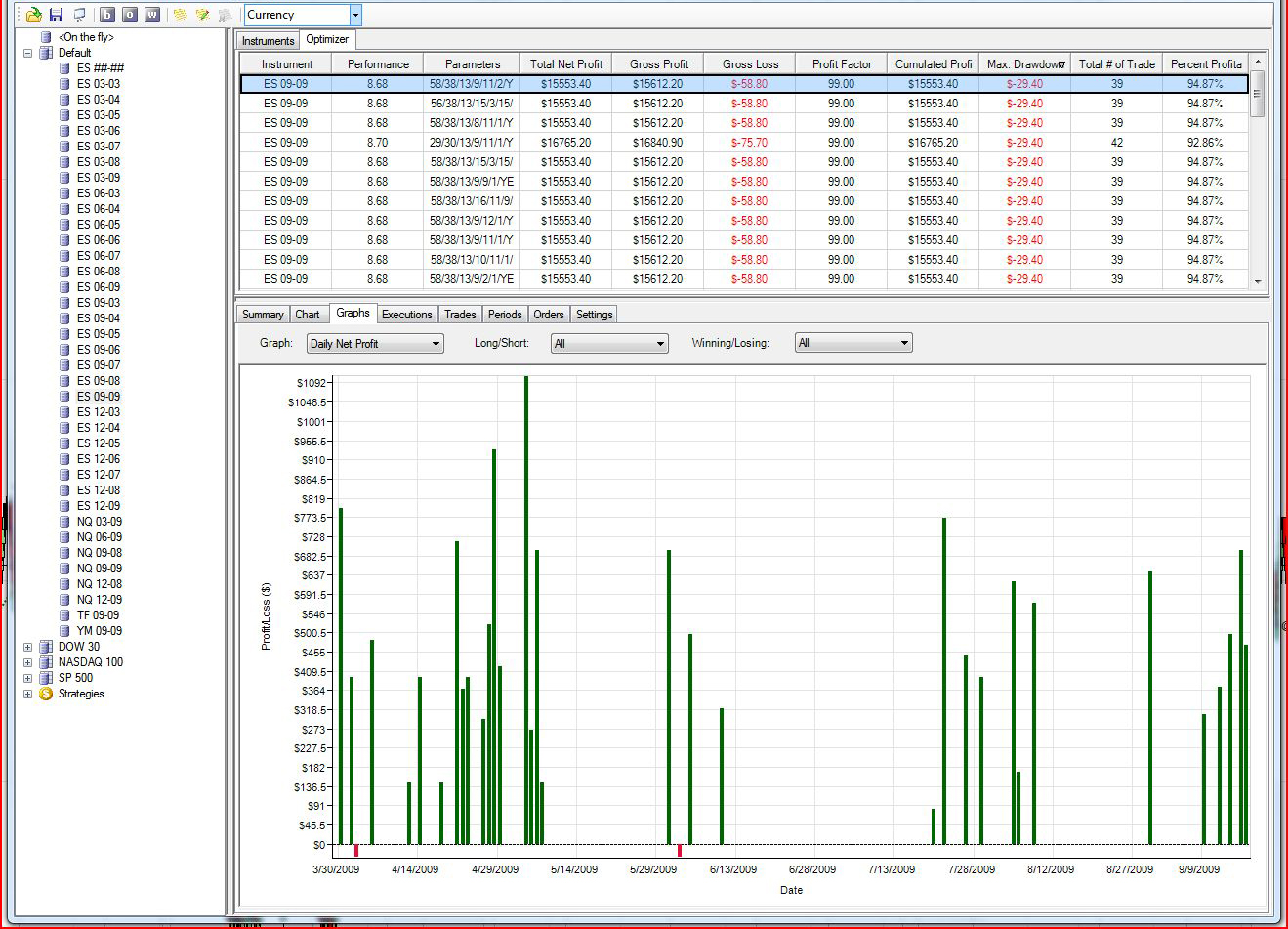The width and height of the screenshot is (1288, 929).
Task: Click the list icon beside DOW 30
Action: 46,647
